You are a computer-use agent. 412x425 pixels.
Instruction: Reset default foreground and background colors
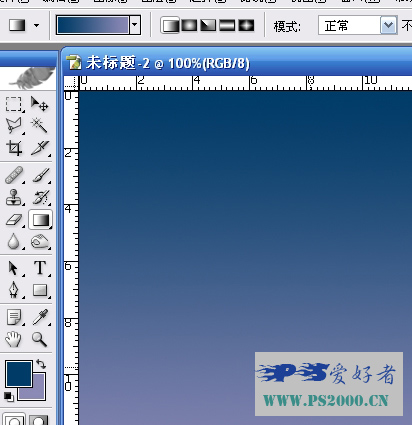pyautogui.click(x=9, y=396)
